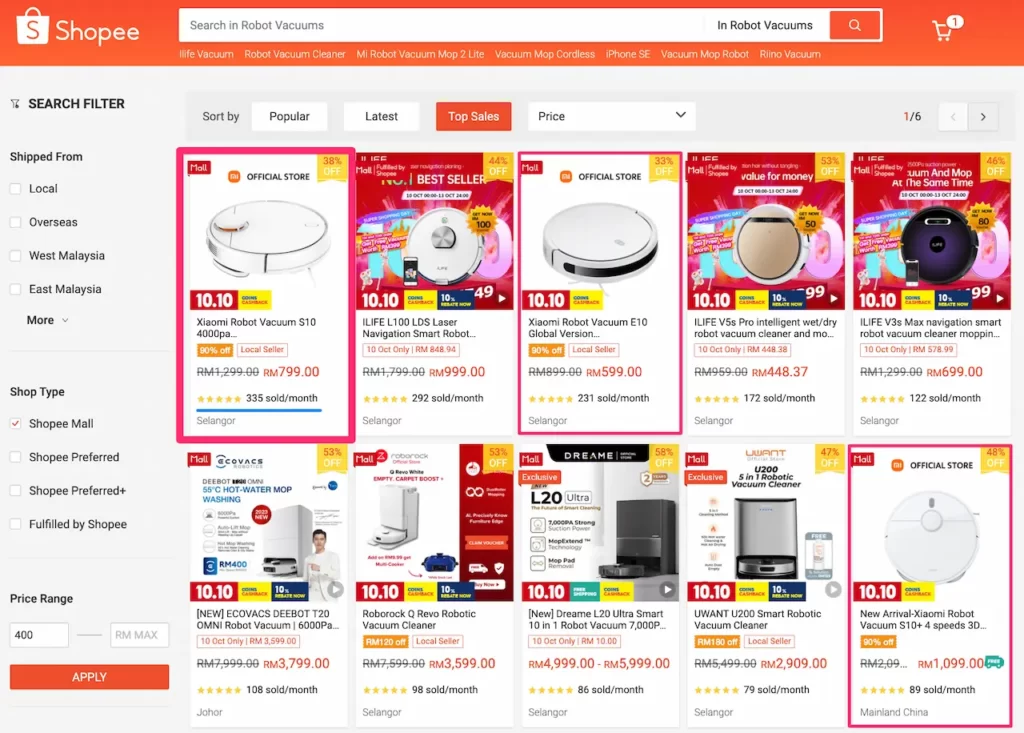Check the Local shipped-from filter
Viewport: 1024px width, 733px height.
tap(16, 189)
